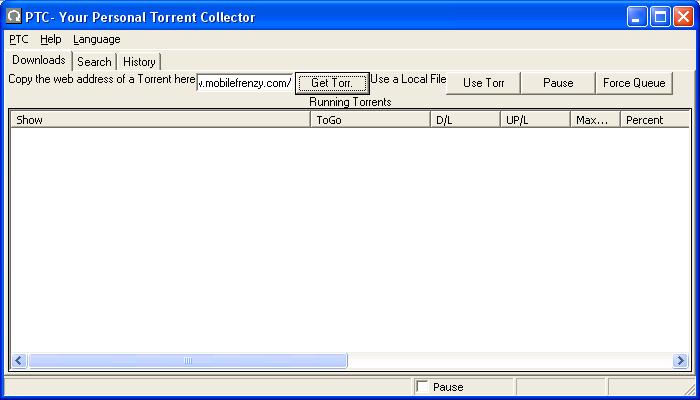
Task: Switch to the Search tab
Action: [94, 62]
